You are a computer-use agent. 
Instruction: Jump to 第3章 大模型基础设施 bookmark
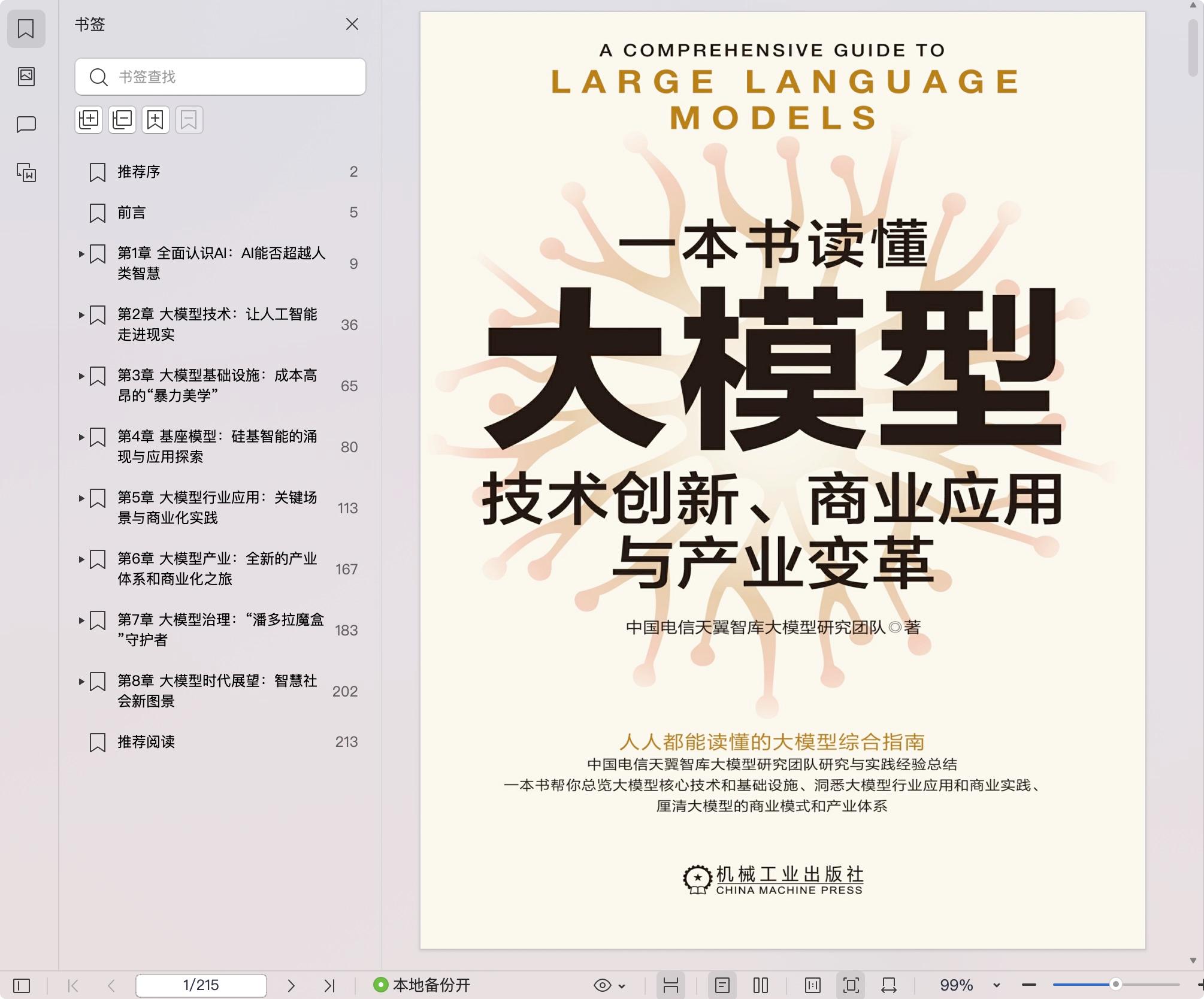coord(217,386)
